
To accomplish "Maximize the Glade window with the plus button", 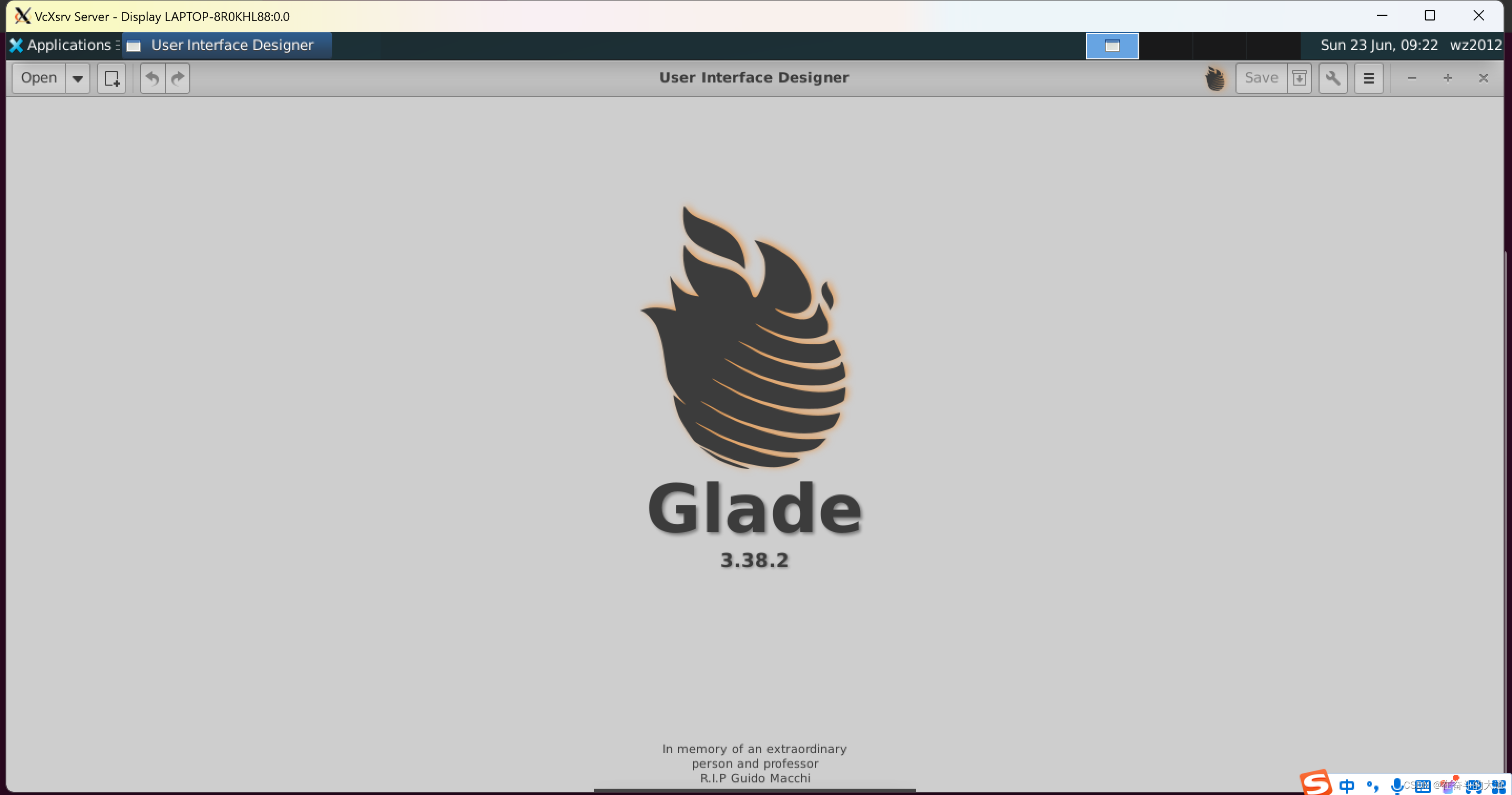I will click(1447, 78).
